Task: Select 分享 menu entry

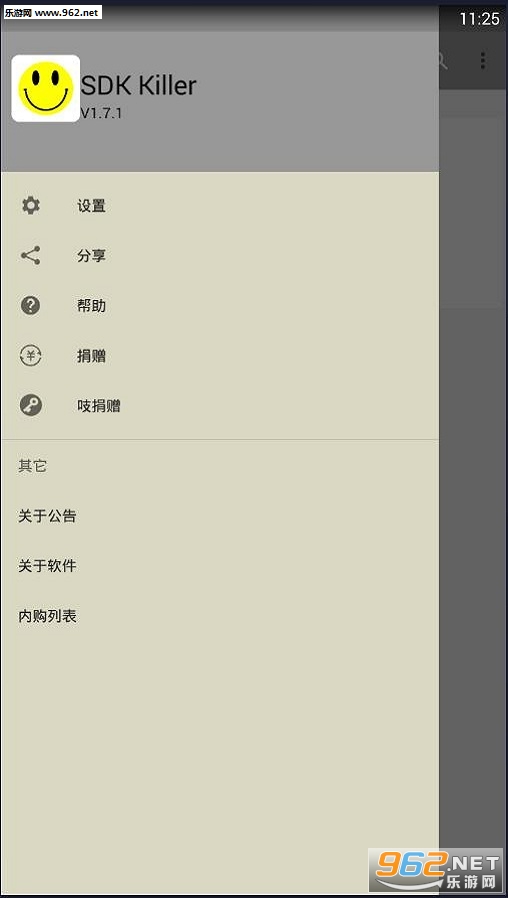Action: tap(220, 255)
